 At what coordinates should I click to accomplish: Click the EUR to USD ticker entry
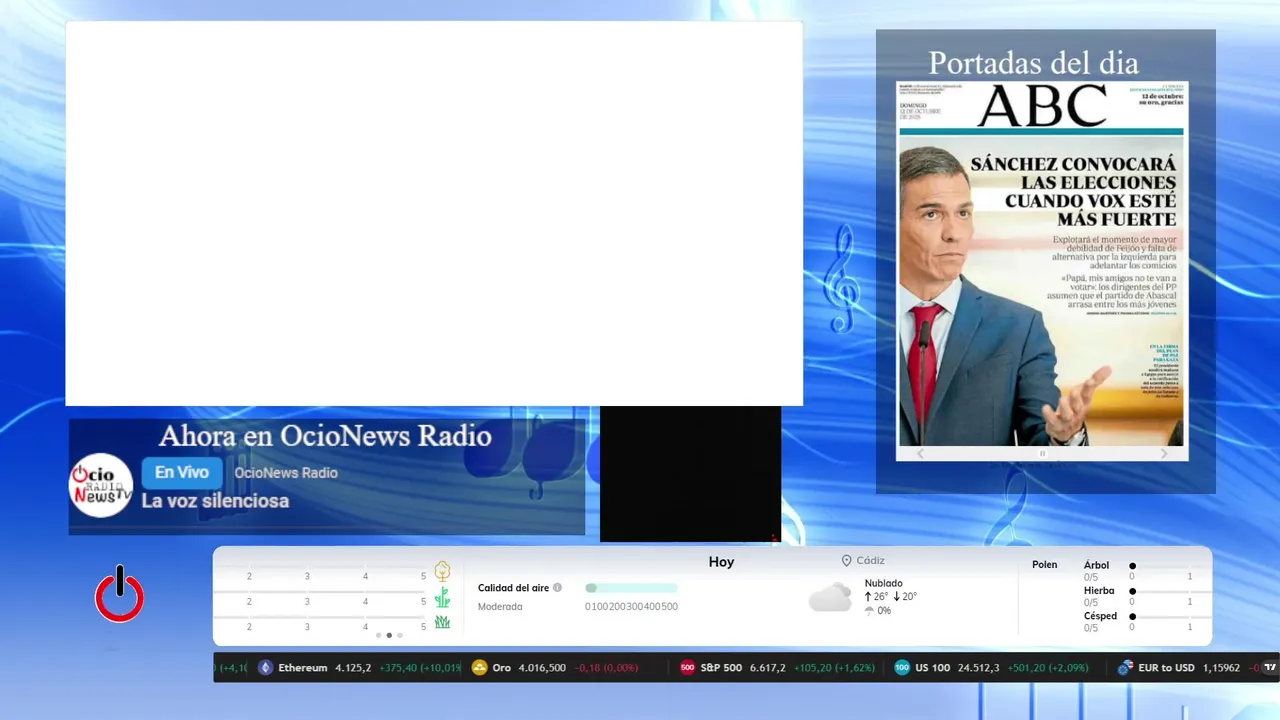click(x=1186, y=668)
